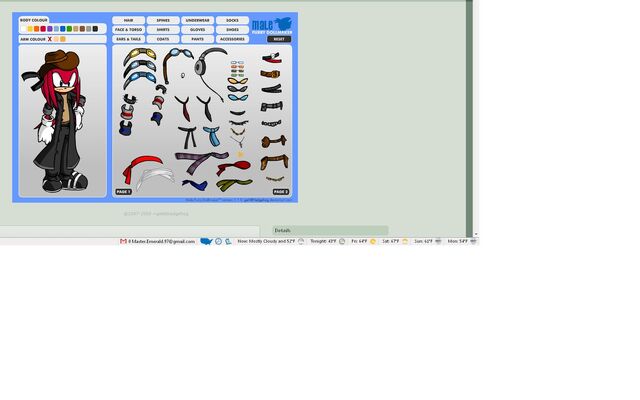Screen dimensions: 640x400
Task: Select the gold star earring
Action: (x=240, y=154)
